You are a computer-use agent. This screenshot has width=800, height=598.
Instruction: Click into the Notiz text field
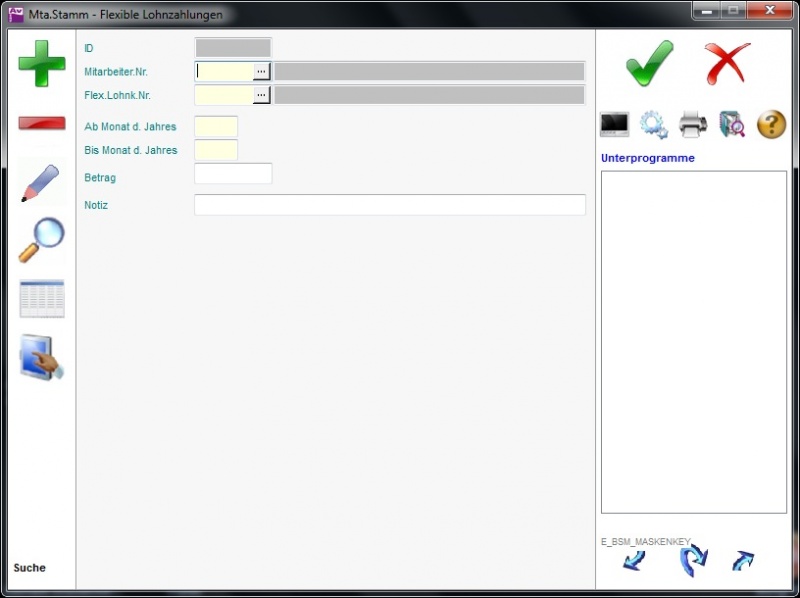pos(389,205)
